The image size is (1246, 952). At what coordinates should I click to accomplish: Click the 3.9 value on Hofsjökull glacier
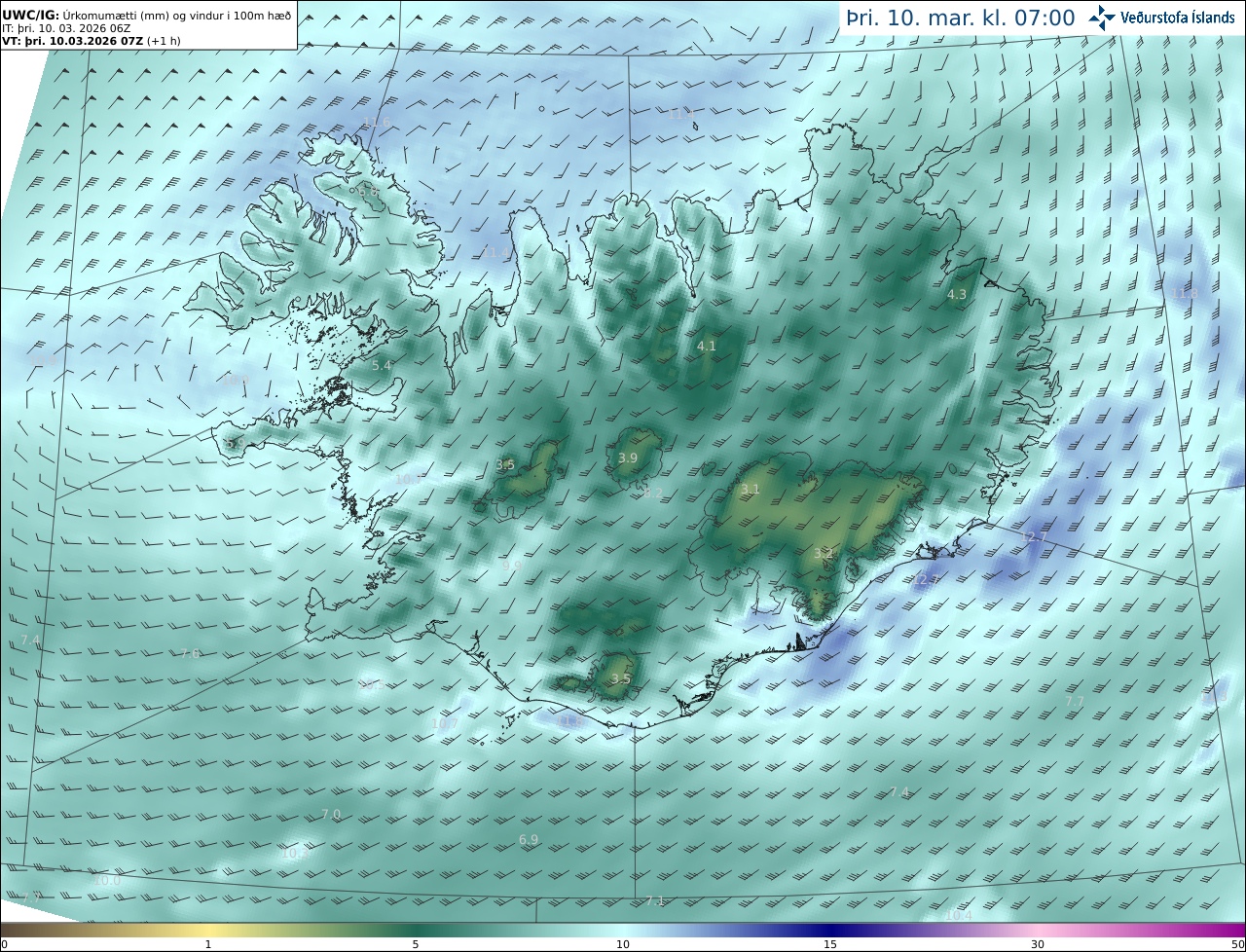point(628,458)
